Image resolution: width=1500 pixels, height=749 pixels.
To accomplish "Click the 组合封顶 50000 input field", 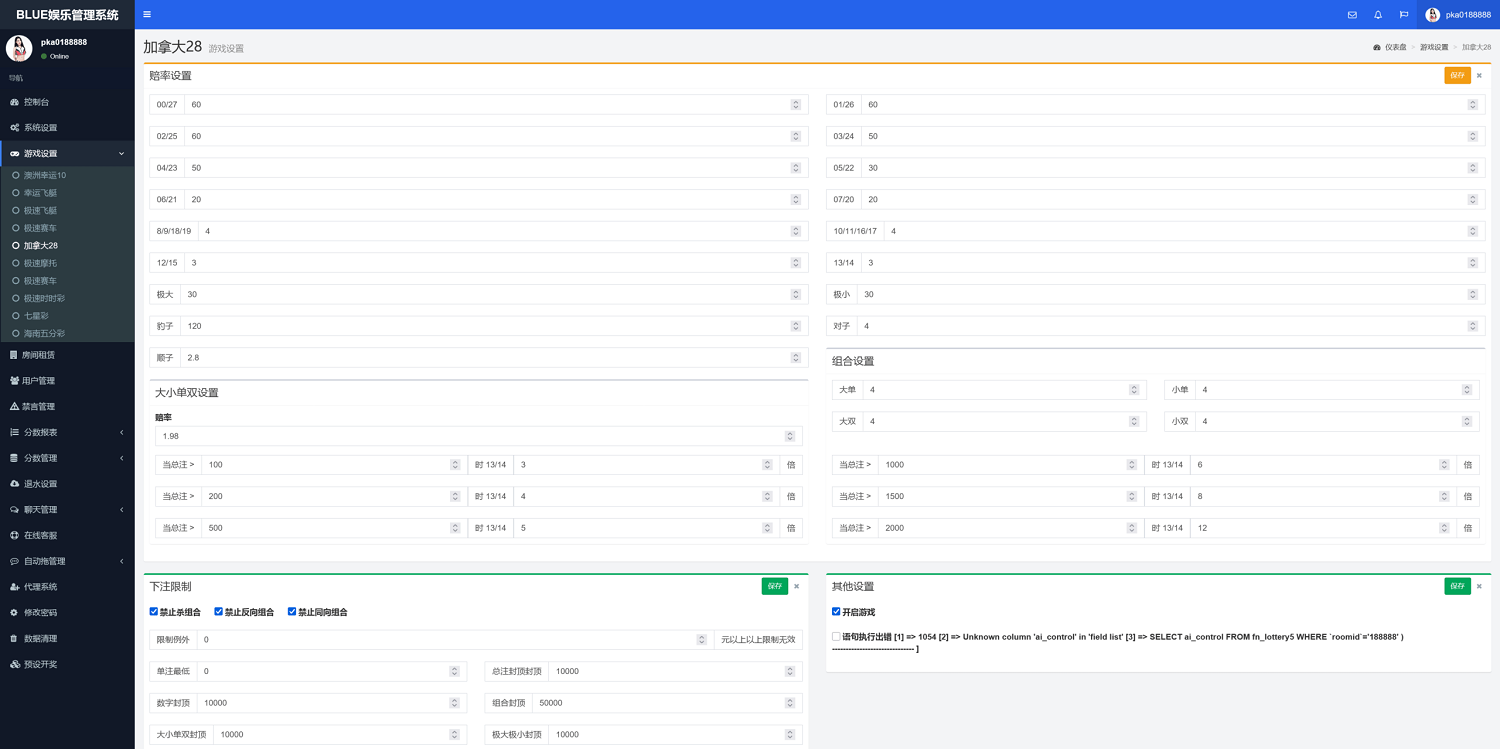I will (666, 703).
